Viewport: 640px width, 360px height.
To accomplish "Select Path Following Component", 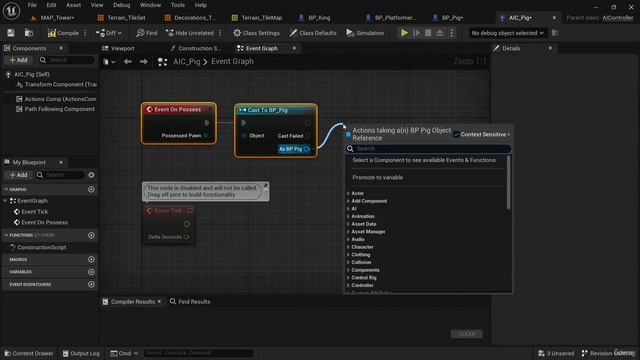I will coord(55,109).
